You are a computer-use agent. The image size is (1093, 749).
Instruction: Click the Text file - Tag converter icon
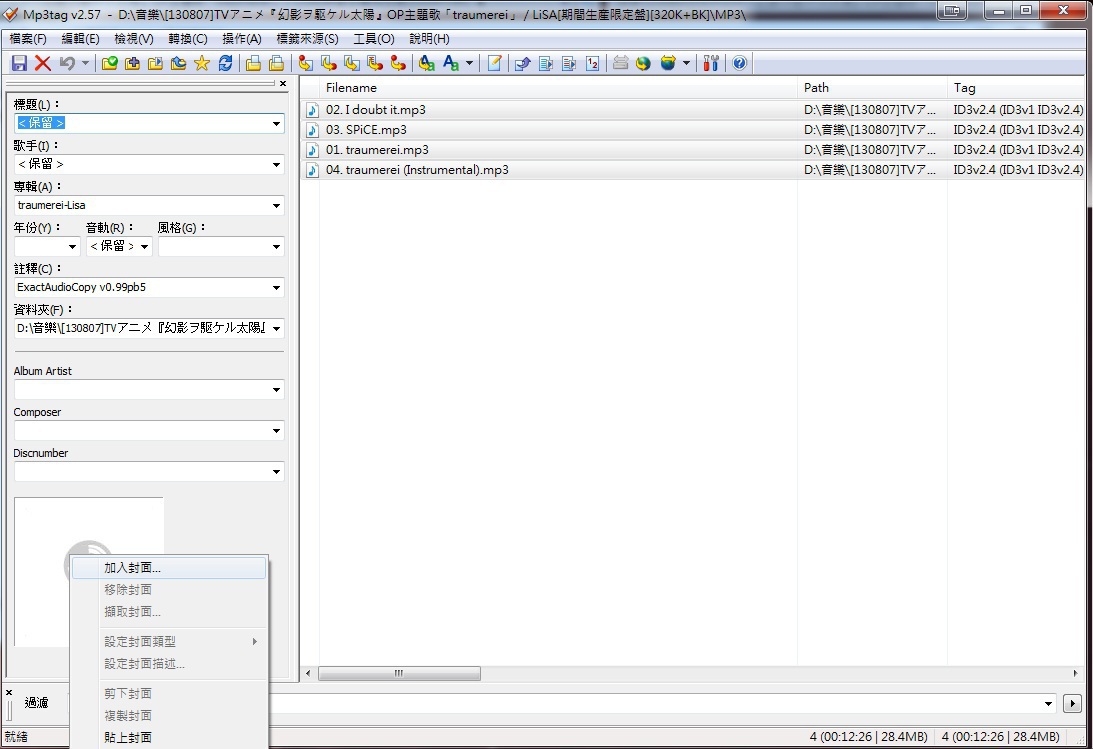[x=375, y=63]
